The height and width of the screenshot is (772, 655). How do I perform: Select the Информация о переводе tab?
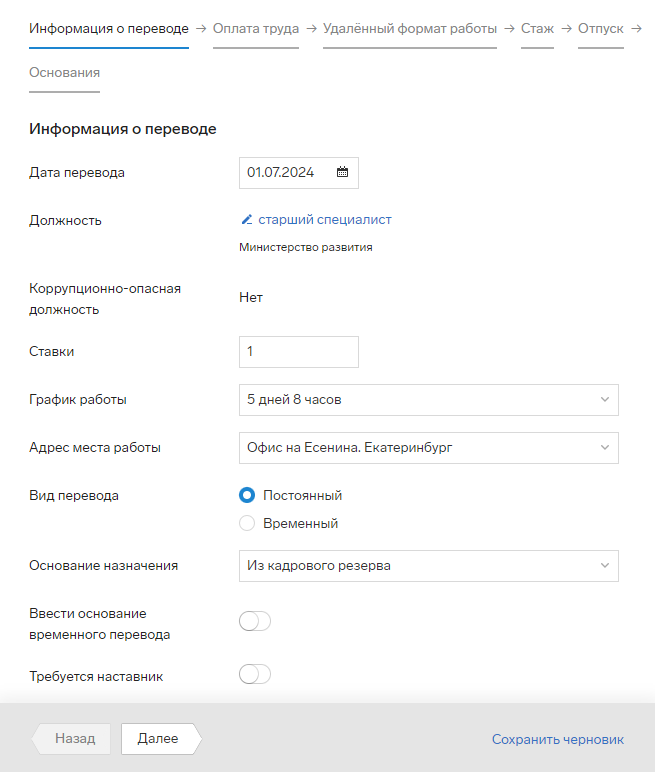pyautogui.click(x=109, y=29)
